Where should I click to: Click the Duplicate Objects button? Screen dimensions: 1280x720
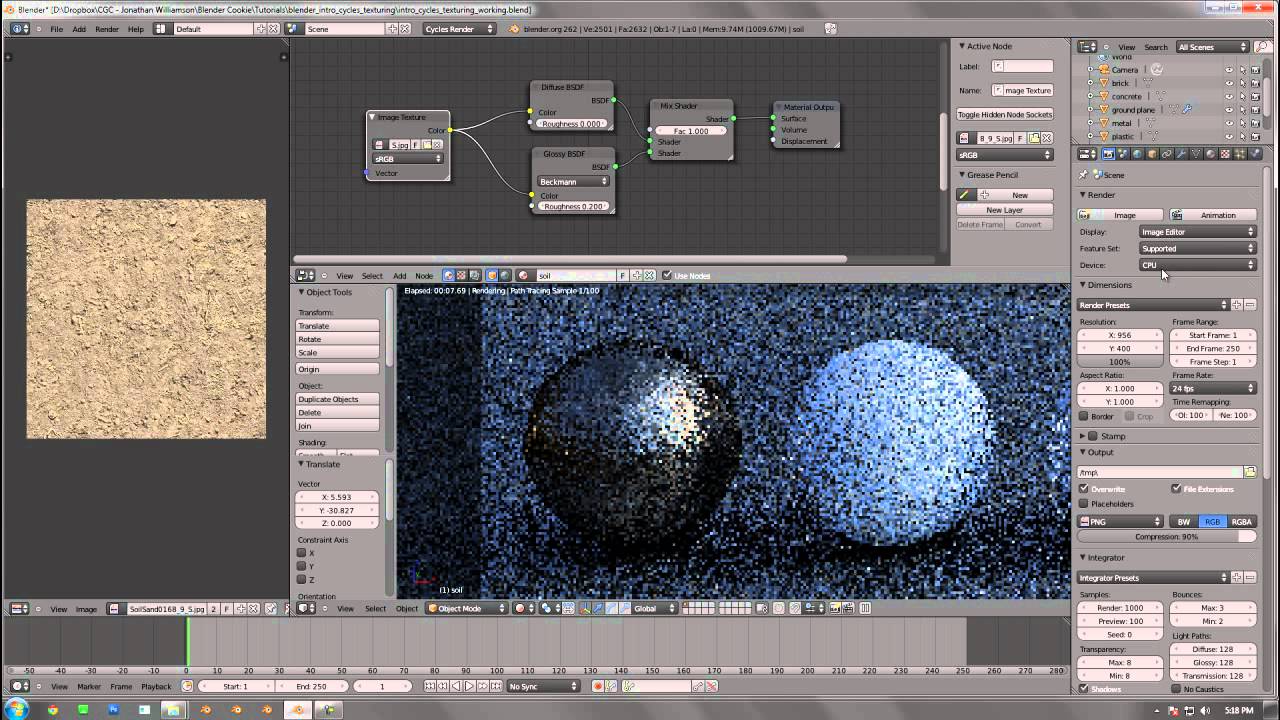[338, 399]
